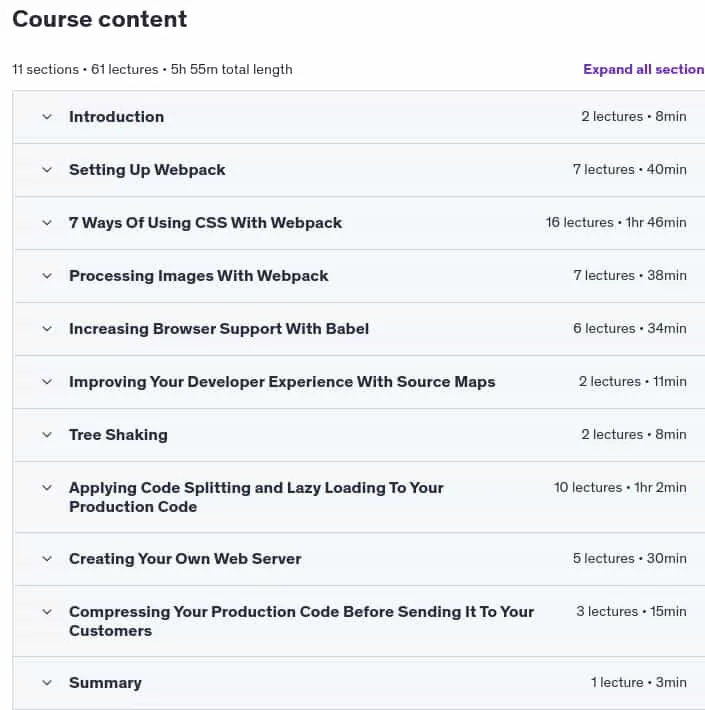Select 7 Ways Of Using CSS With Webpack
This screenshot has width=705, height=710.
click(206, 223)
